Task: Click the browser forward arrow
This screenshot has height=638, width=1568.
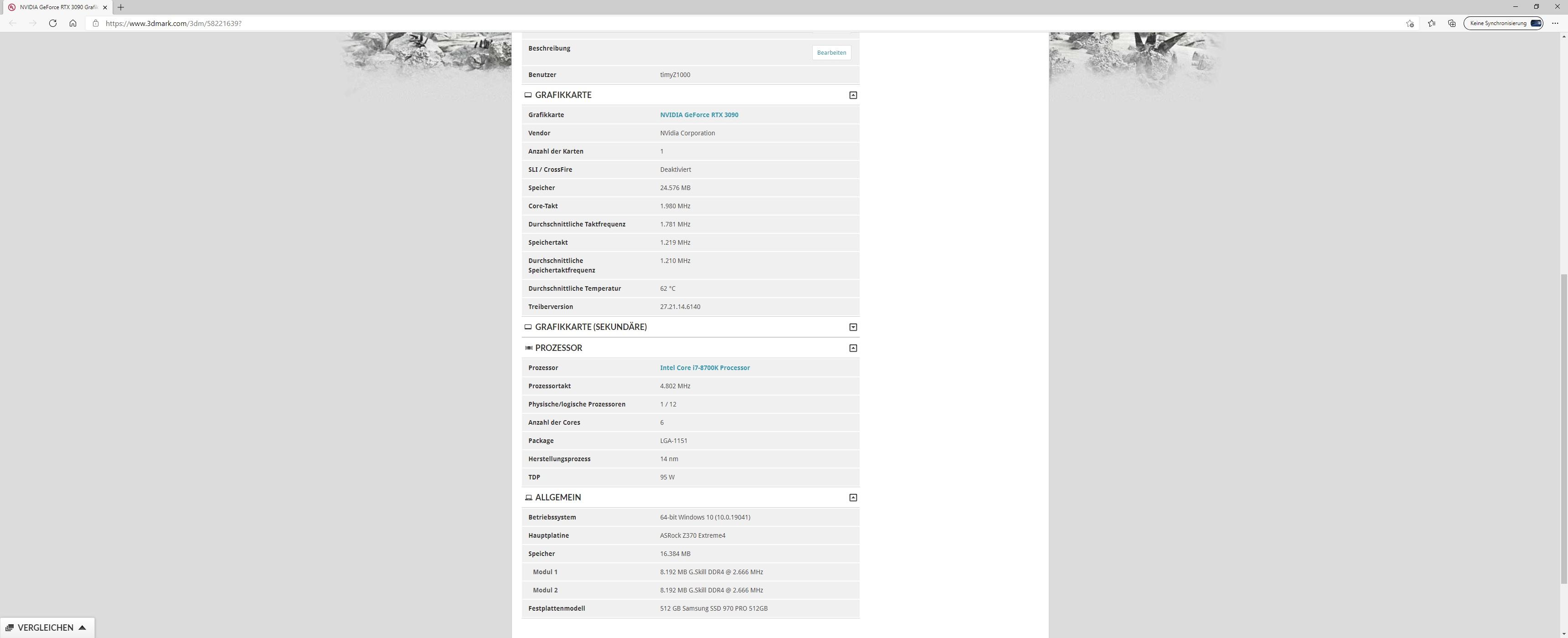Action: tap(33, 23)
